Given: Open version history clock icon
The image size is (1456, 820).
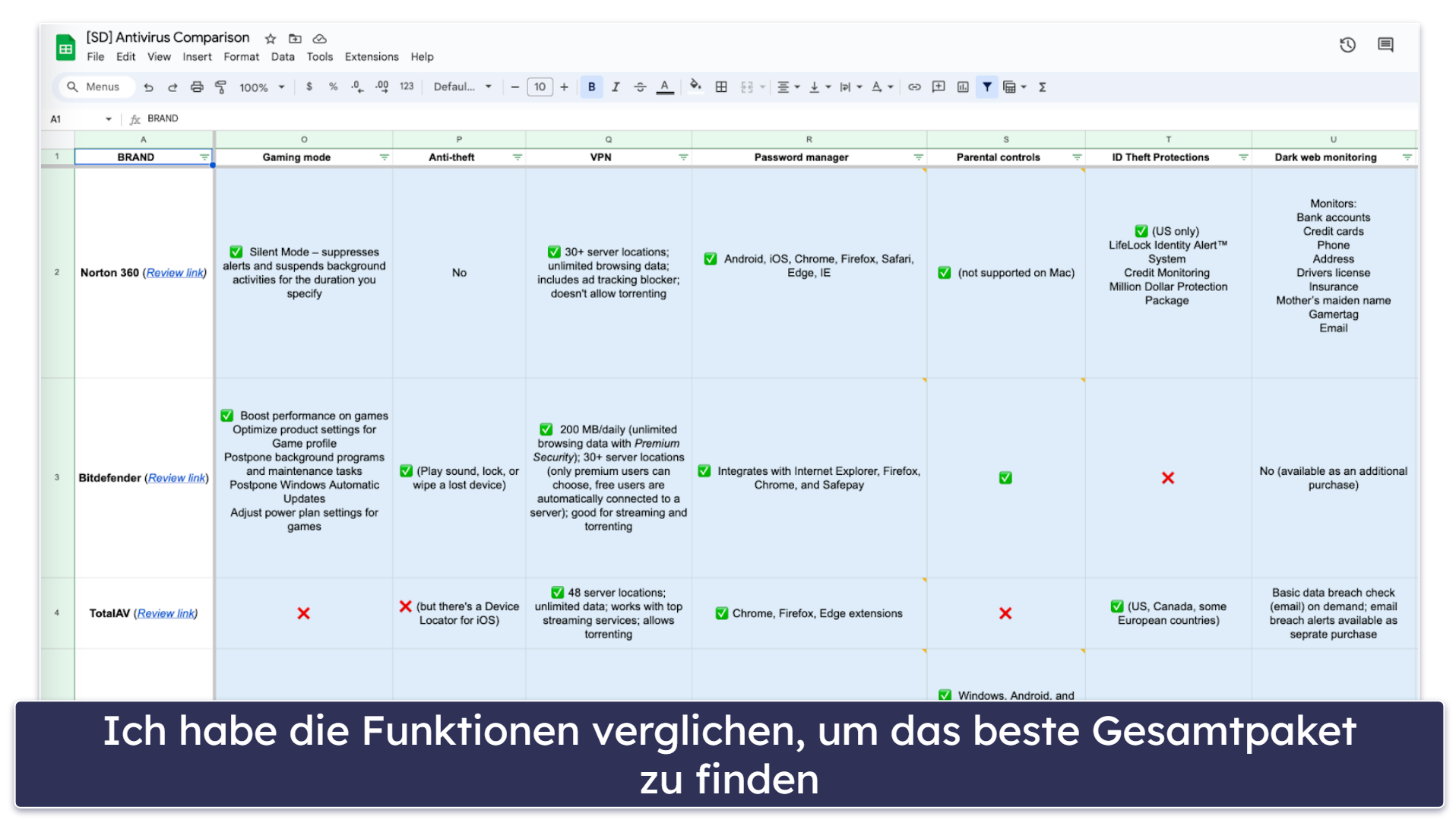Looking at the screenshot, I should tap(1347, 45).
